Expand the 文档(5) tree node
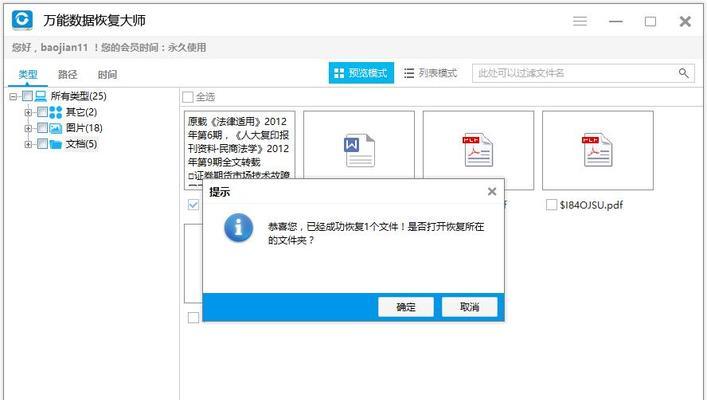707x400 pixels. [28, 144]
